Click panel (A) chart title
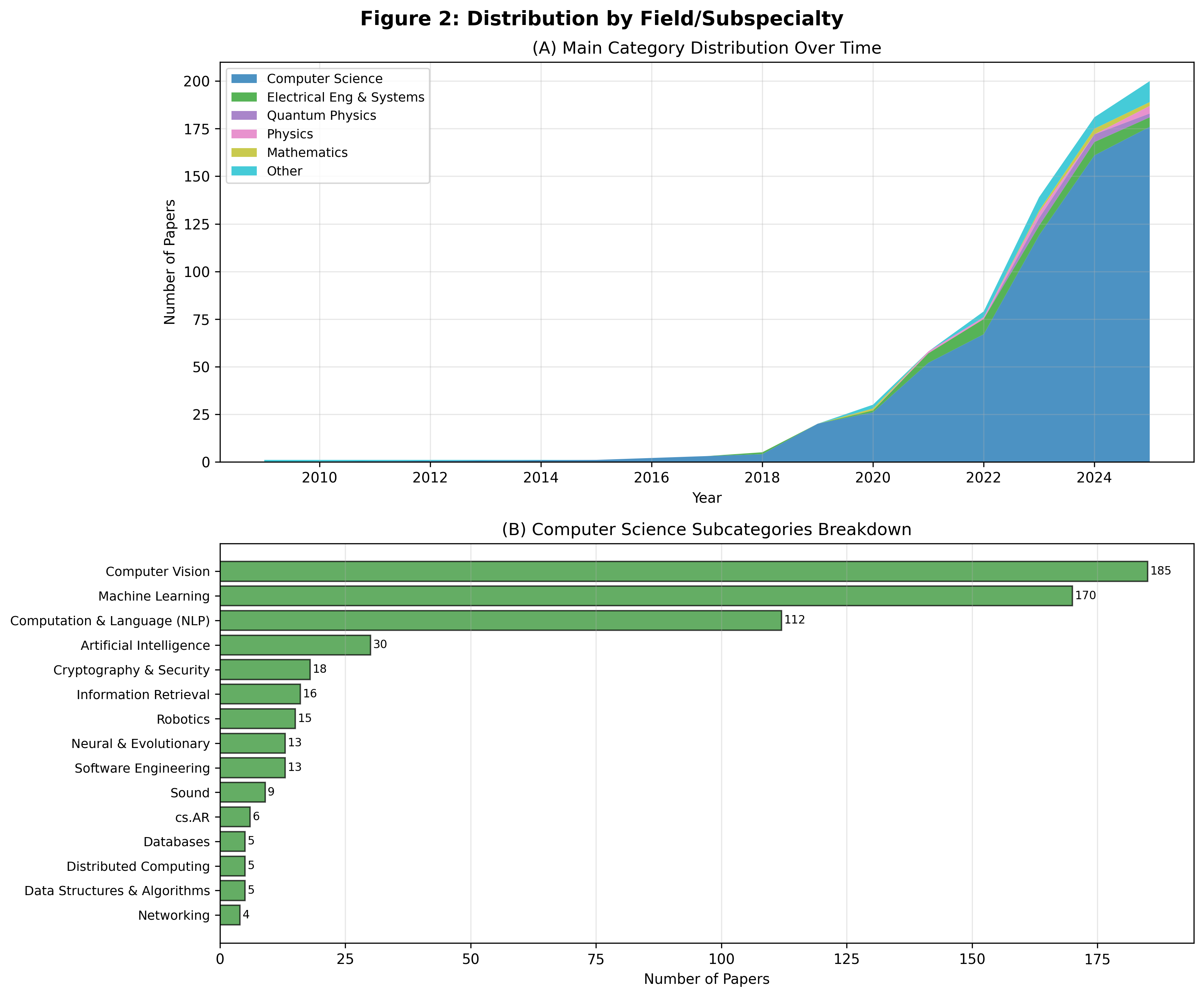 click(706, 48)
